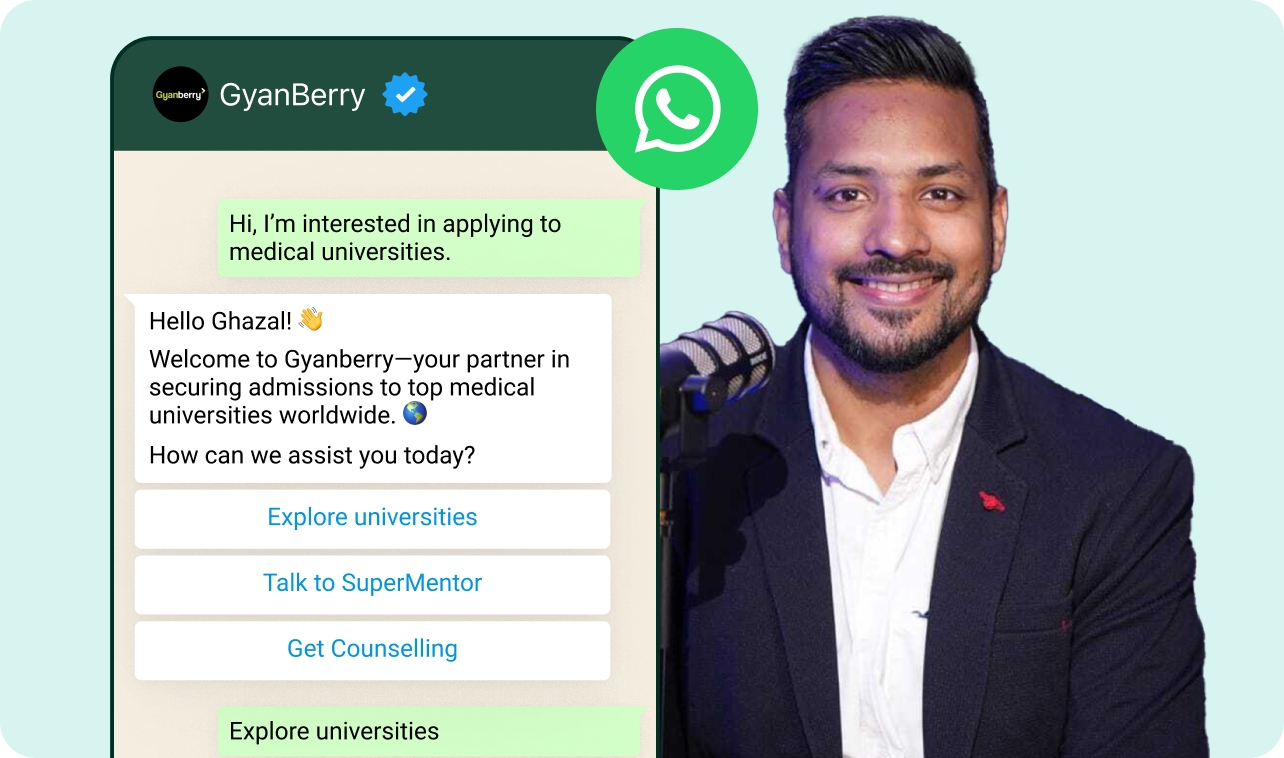
Task: Click the bottom green Explore universities sent bubble
Action: [x=430, y=731]
